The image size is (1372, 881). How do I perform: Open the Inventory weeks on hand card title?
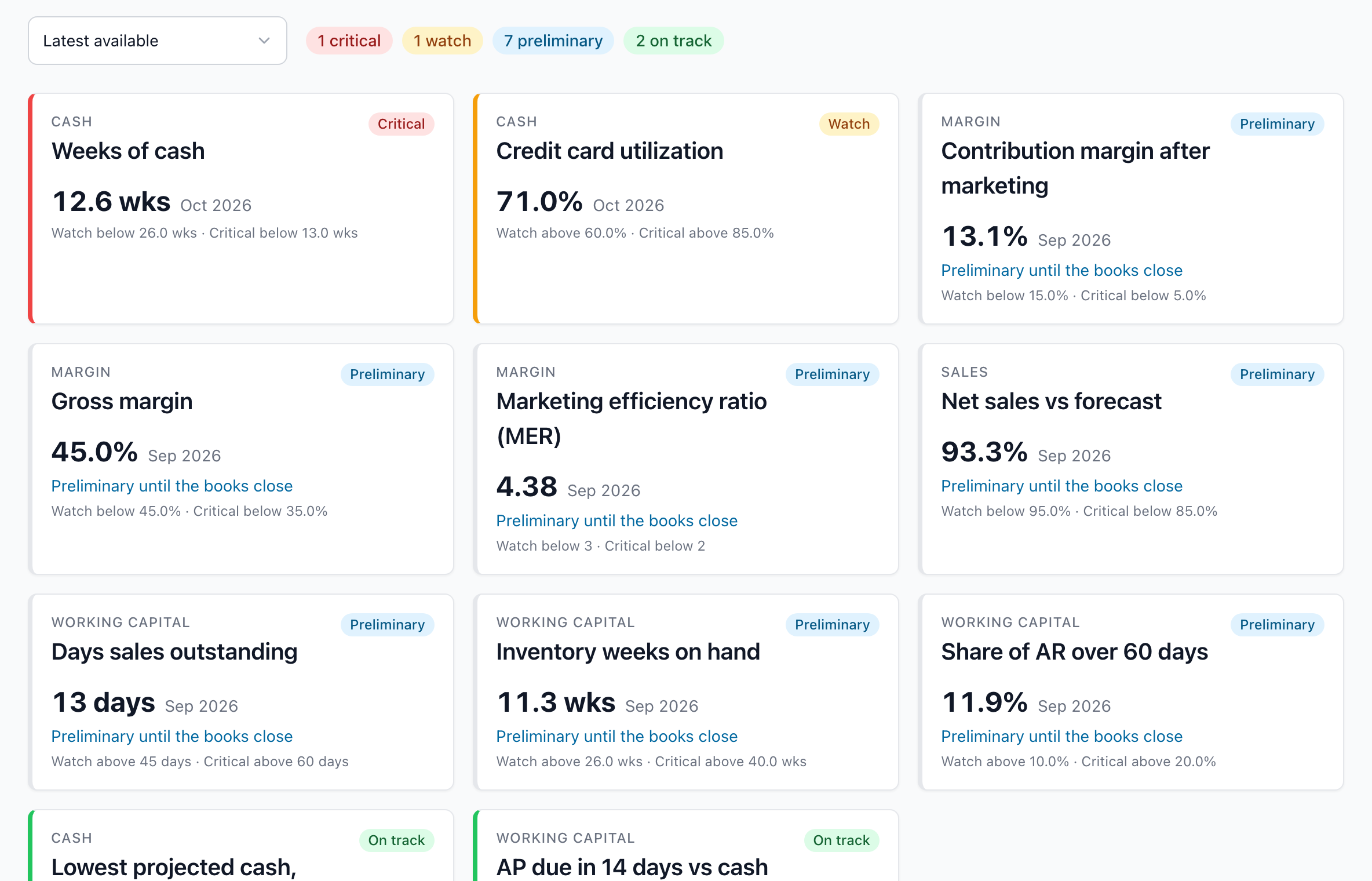[x=628, y=651]
